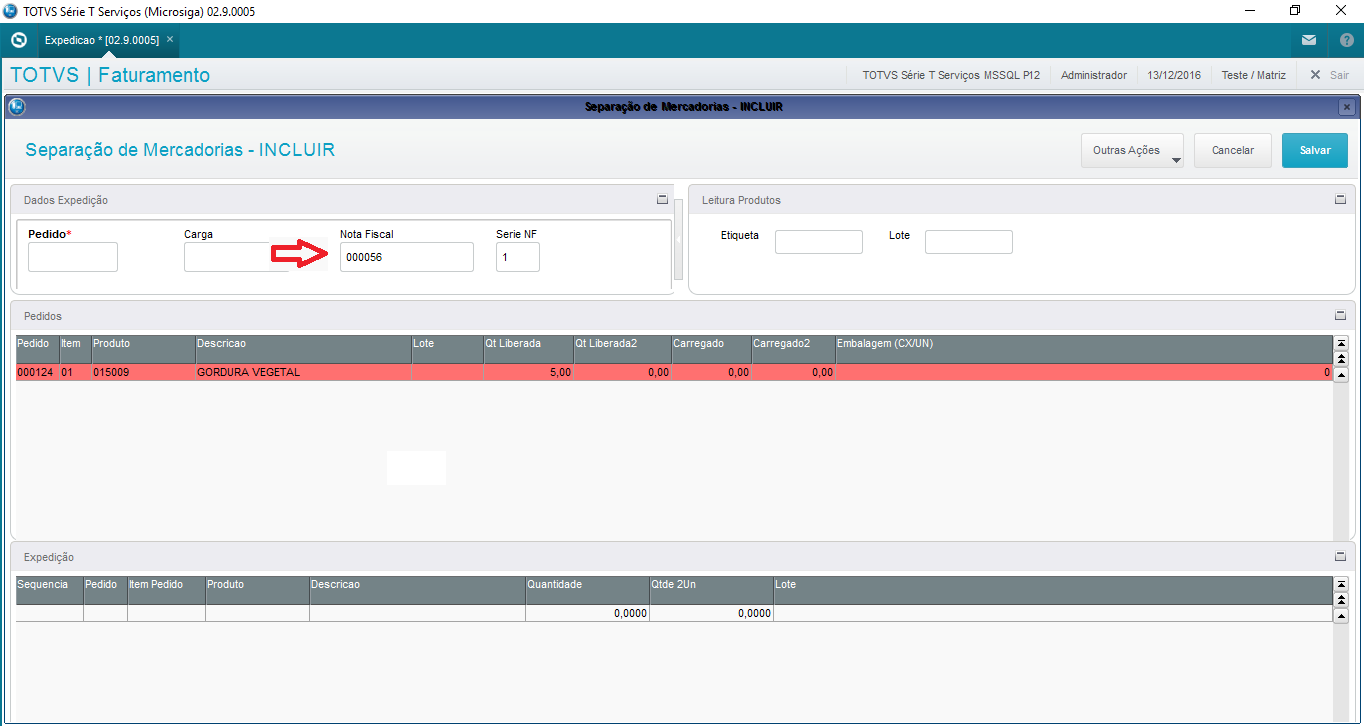
Task: Collapse the Leitura Produtos panel
Action: (1340, 200)
